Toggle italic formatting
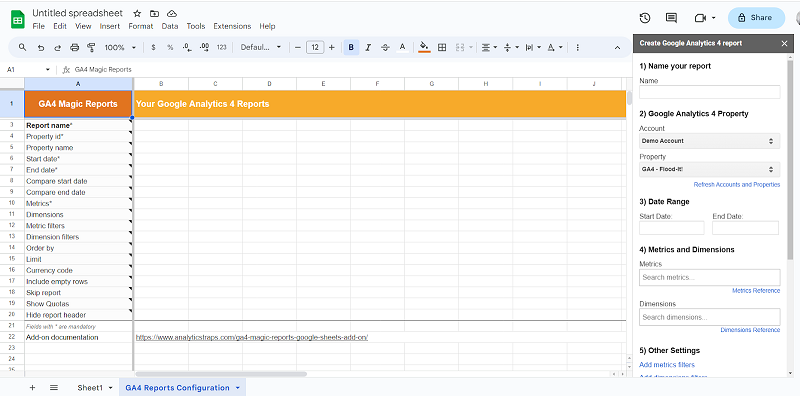Viewport: 800px width, 396px height. (x=368, y=47)
